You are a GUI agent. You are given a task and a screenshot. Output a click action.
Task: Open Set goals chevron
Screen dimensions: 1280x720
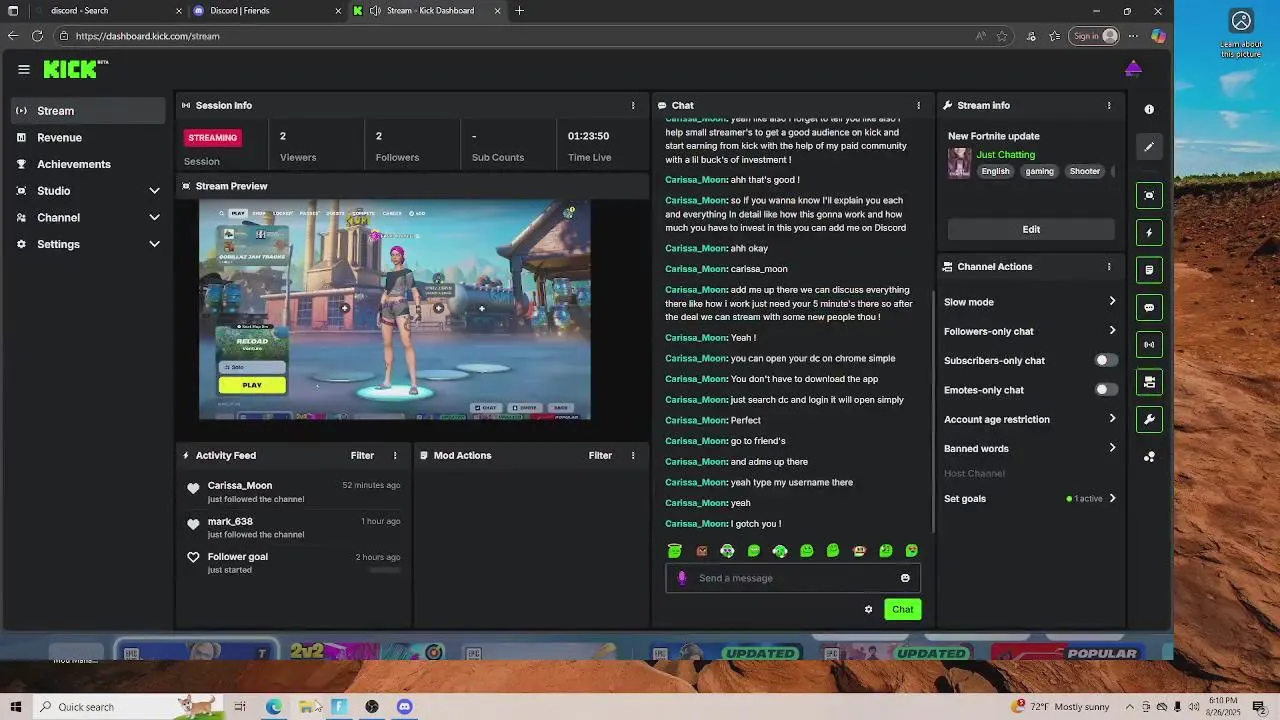1112,498
